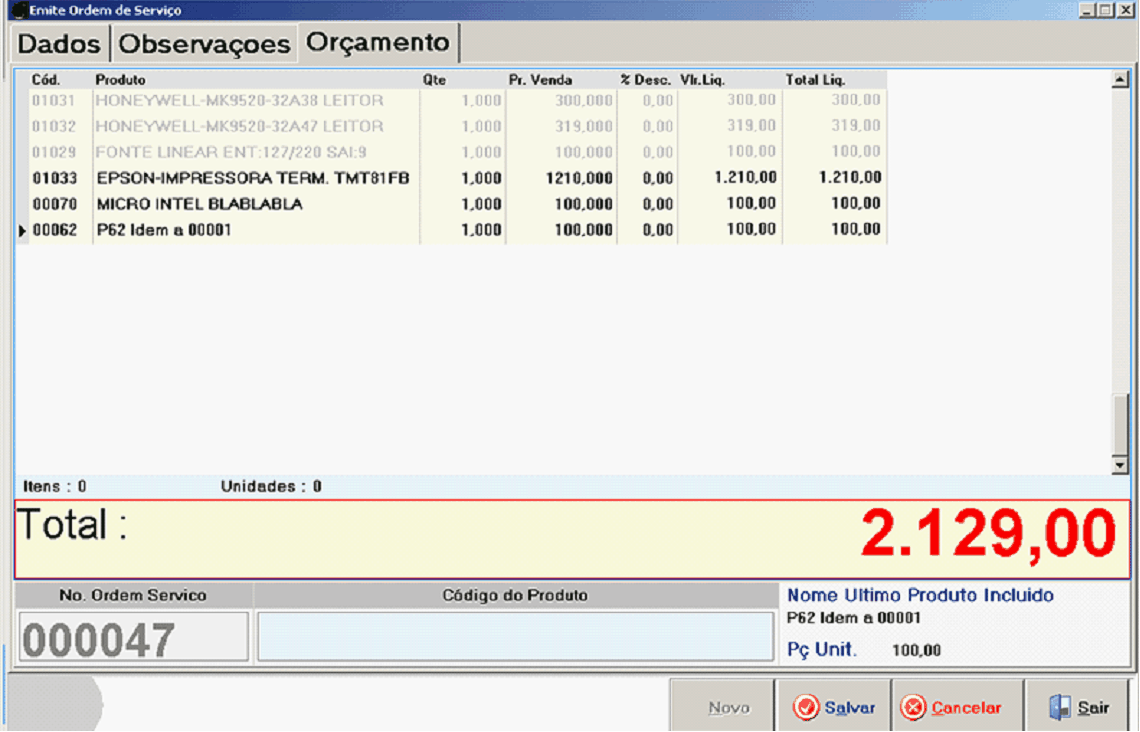Focus the Código do Produto input field
The height and width of the screenshot is (732, 1140).
pos(515,637)
